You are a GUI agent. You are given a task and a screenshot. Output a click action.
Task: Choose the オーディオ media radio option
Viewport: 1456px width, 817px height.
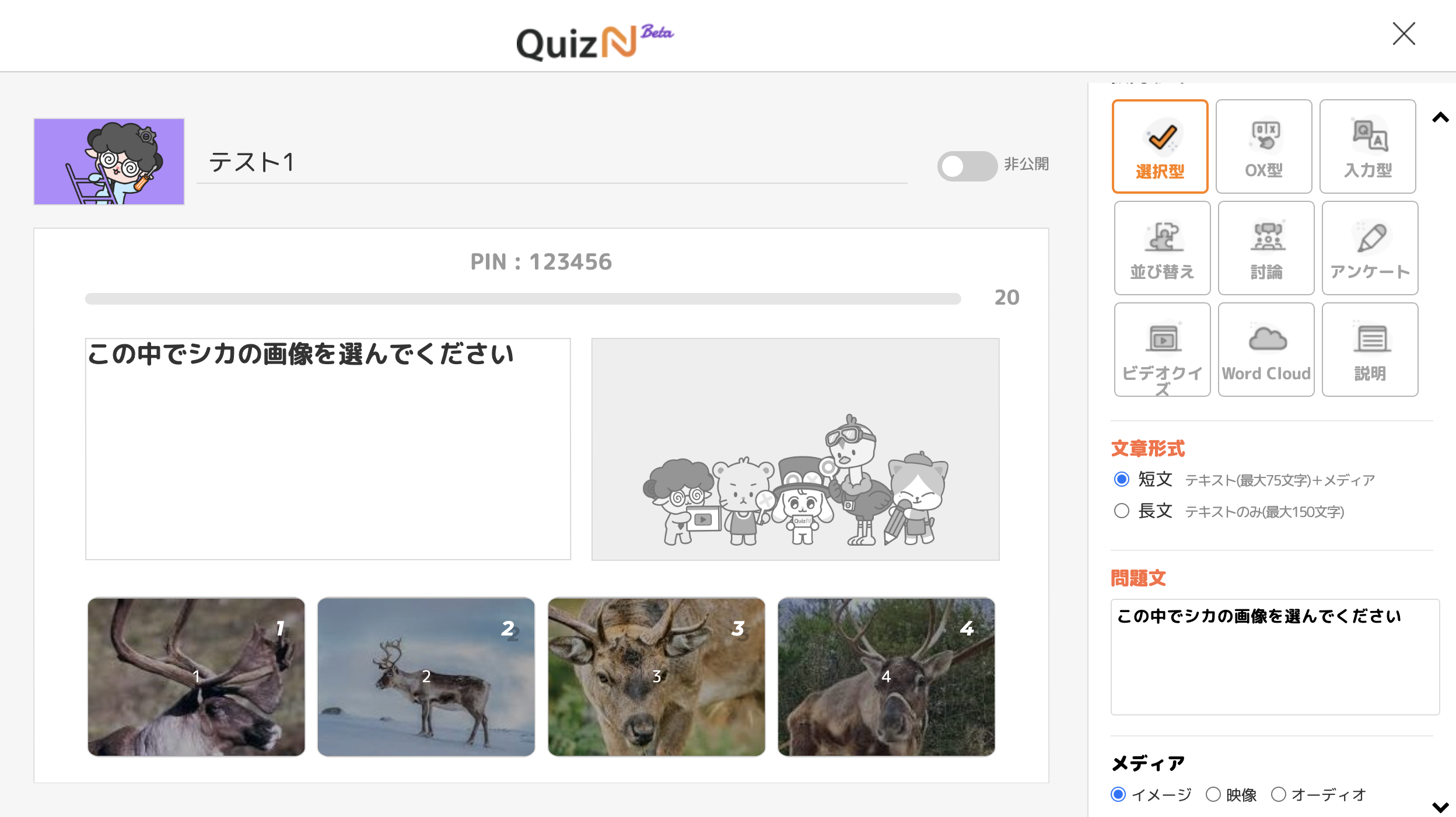[x=1279, y=794]
